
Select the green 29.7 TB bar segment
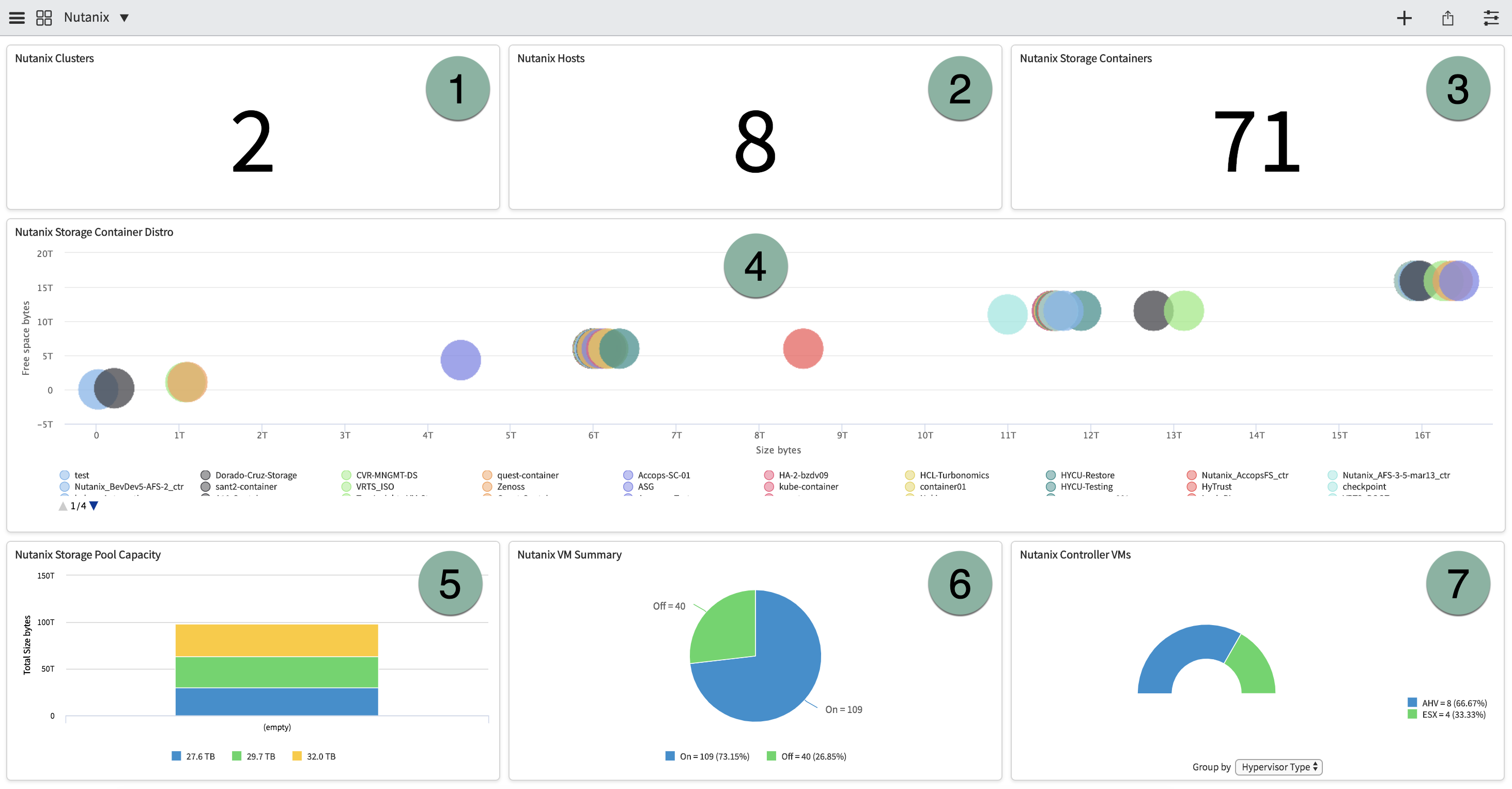pos(276,672)
